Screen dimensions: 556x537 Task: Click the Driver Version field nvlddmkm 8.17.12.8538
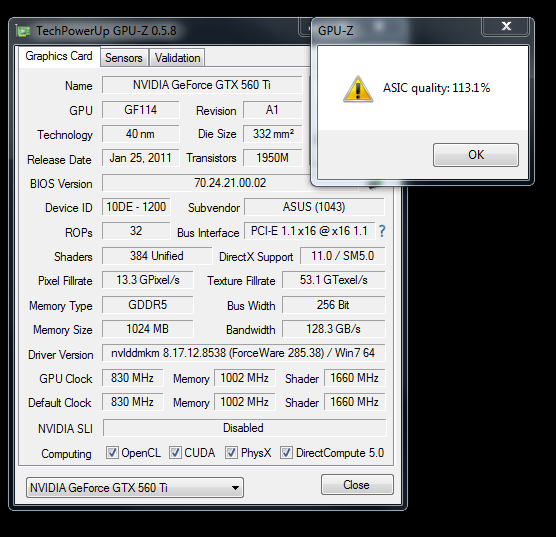[x=243, y=353]
